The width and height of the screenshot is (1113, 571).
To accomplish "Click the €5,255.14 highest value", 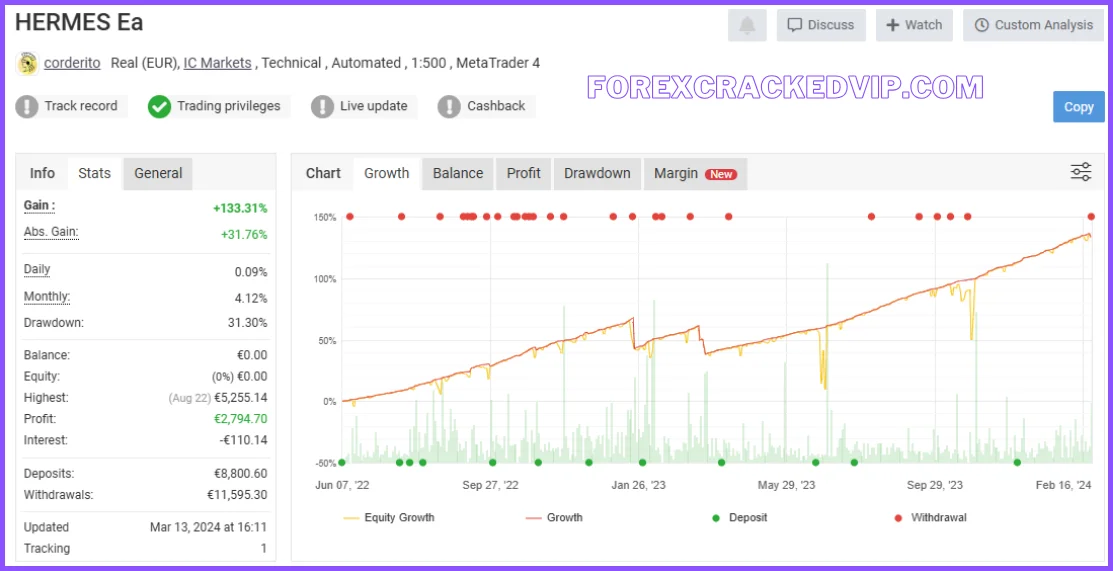I will click(x=241, y=398).
